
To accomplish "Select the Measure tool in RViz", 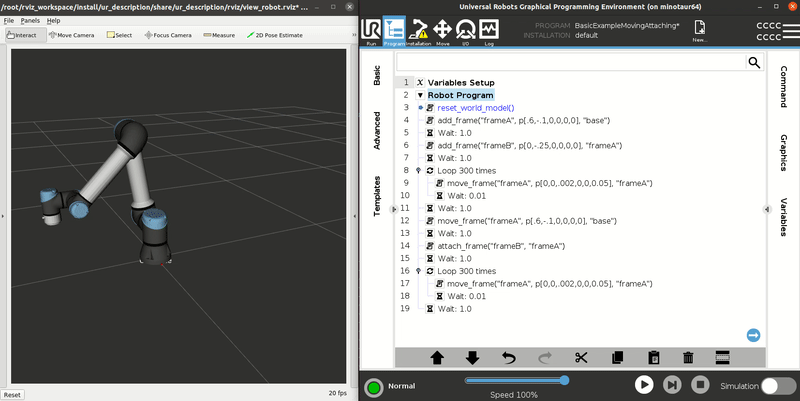I will click(x=218, y=35).
